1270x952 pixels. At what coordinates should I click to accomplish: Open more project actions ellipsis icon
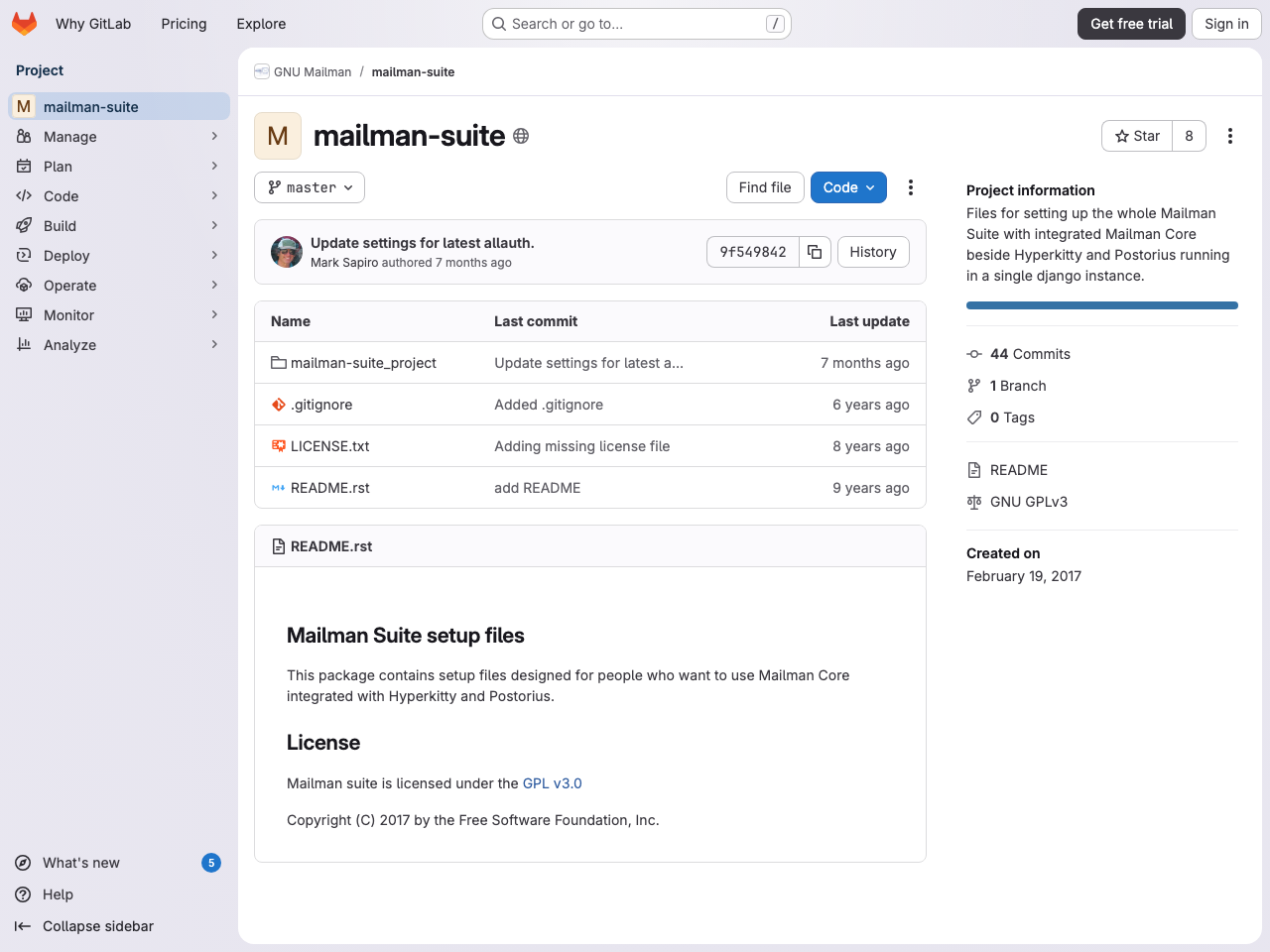click(1230, 136)
